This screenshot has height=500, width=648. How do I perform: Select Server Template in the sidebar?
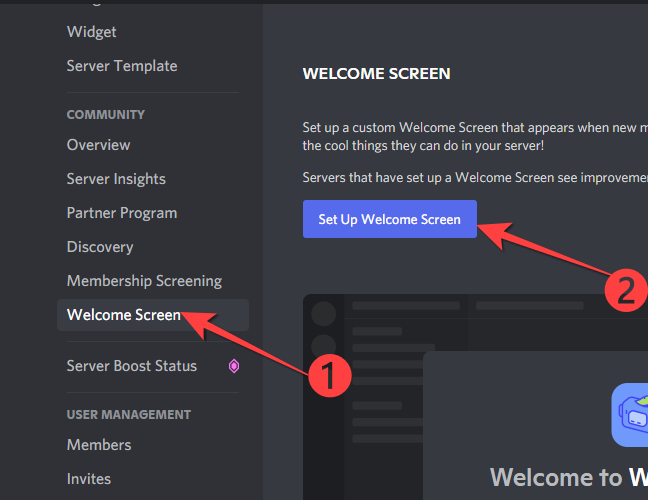(122, 66)
